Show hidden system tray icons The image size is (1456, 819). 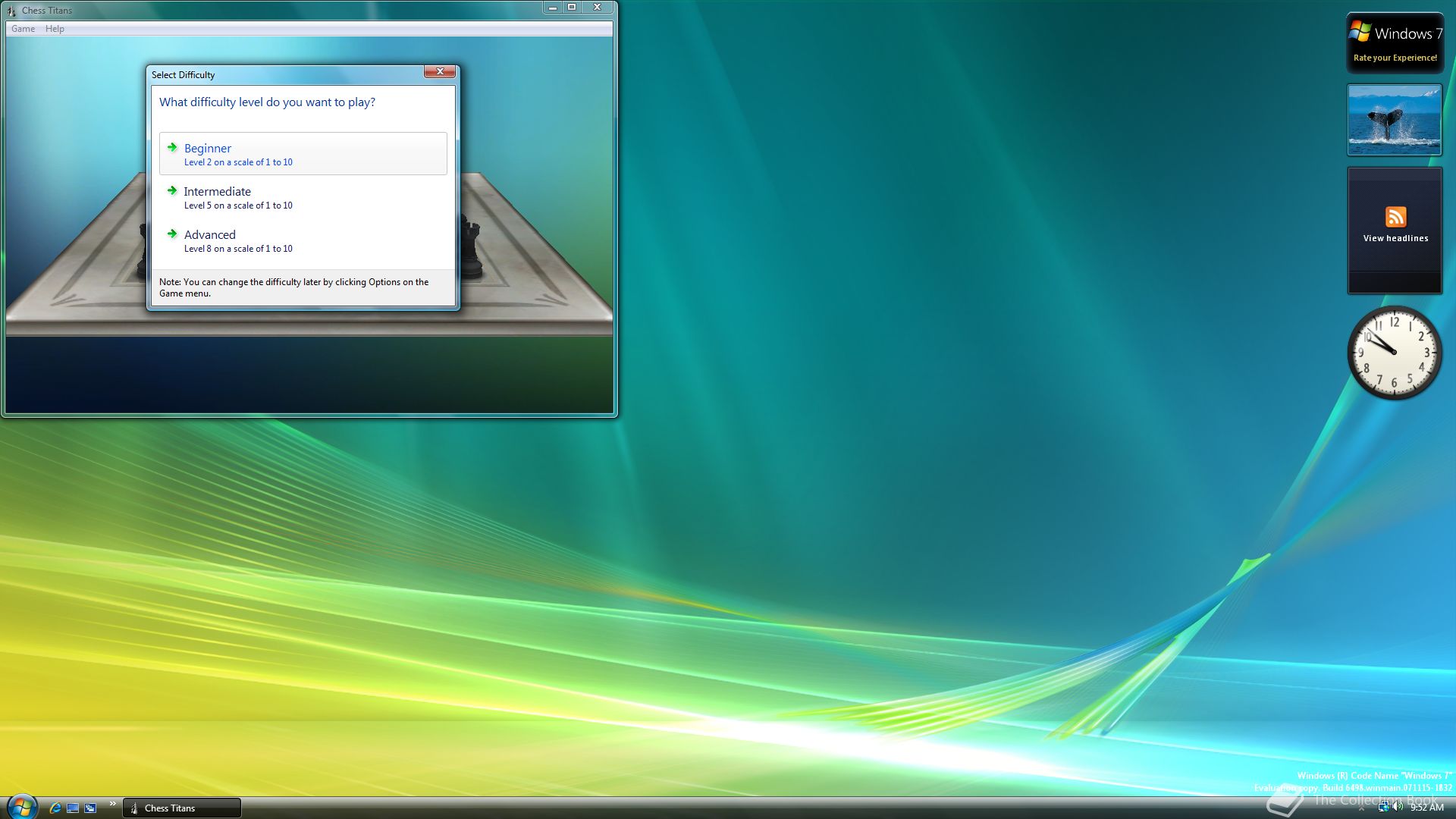click(x=1361, y=808)
